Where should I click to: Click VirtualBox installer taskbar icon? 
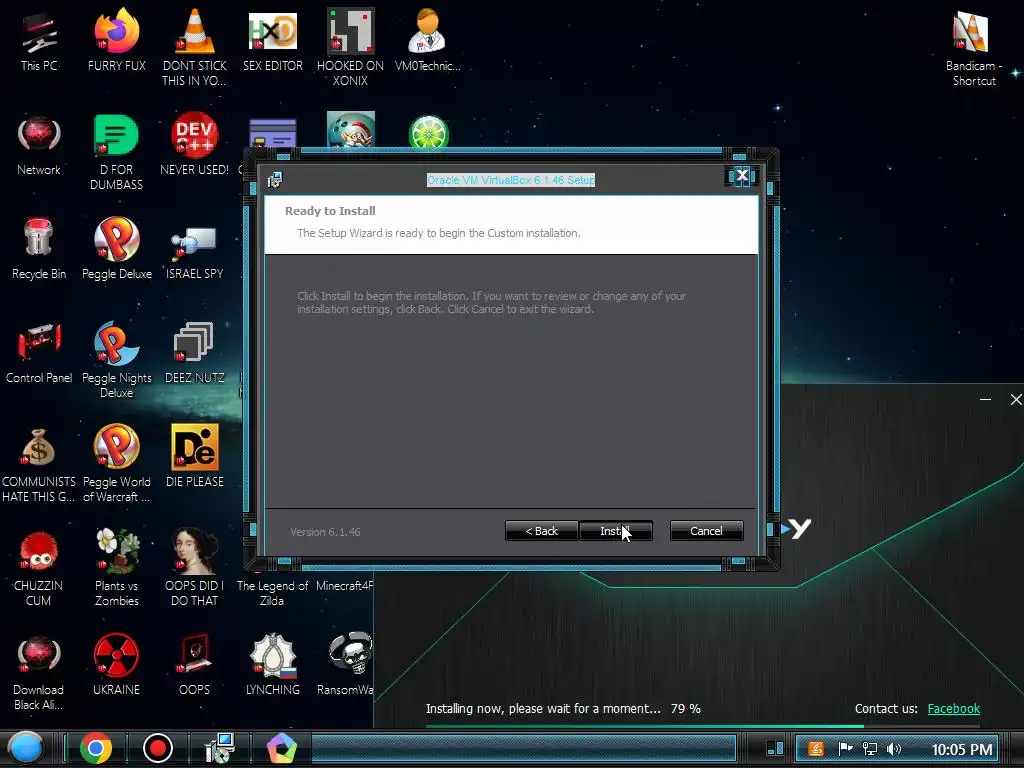click(x=219, y=748)
